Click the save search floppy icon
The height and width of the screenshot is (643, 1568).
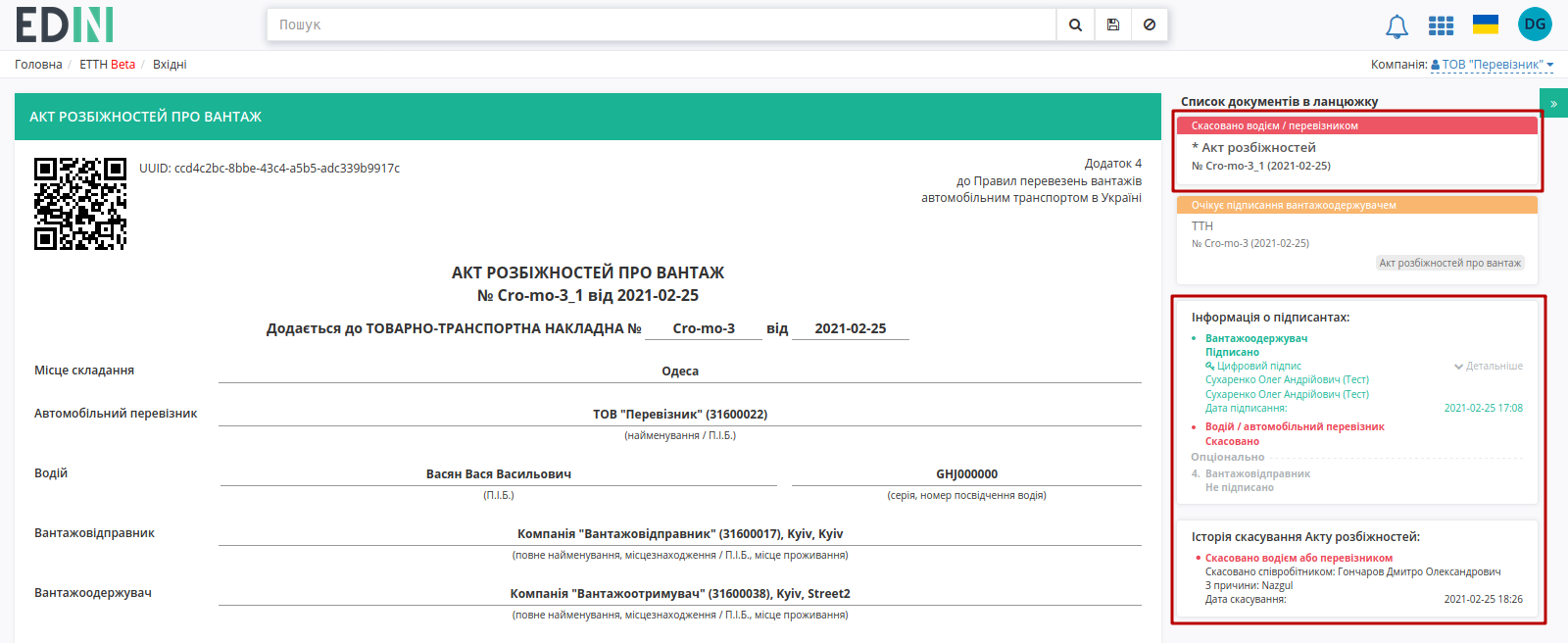point(1113,25)
